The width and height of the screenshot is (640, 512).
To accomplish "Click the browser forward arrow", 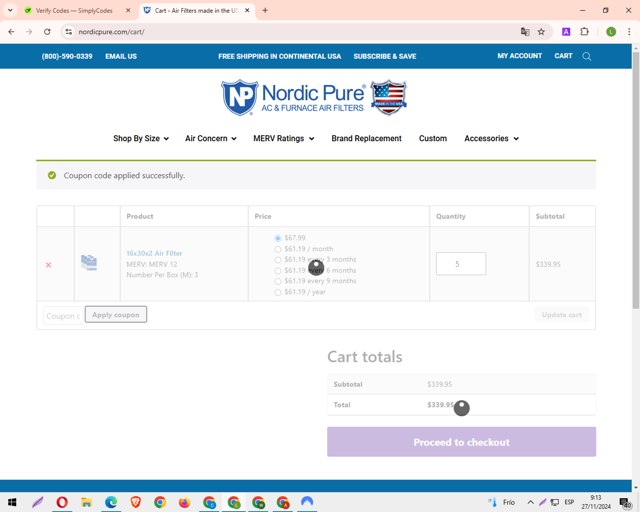I will pos(29,32).
